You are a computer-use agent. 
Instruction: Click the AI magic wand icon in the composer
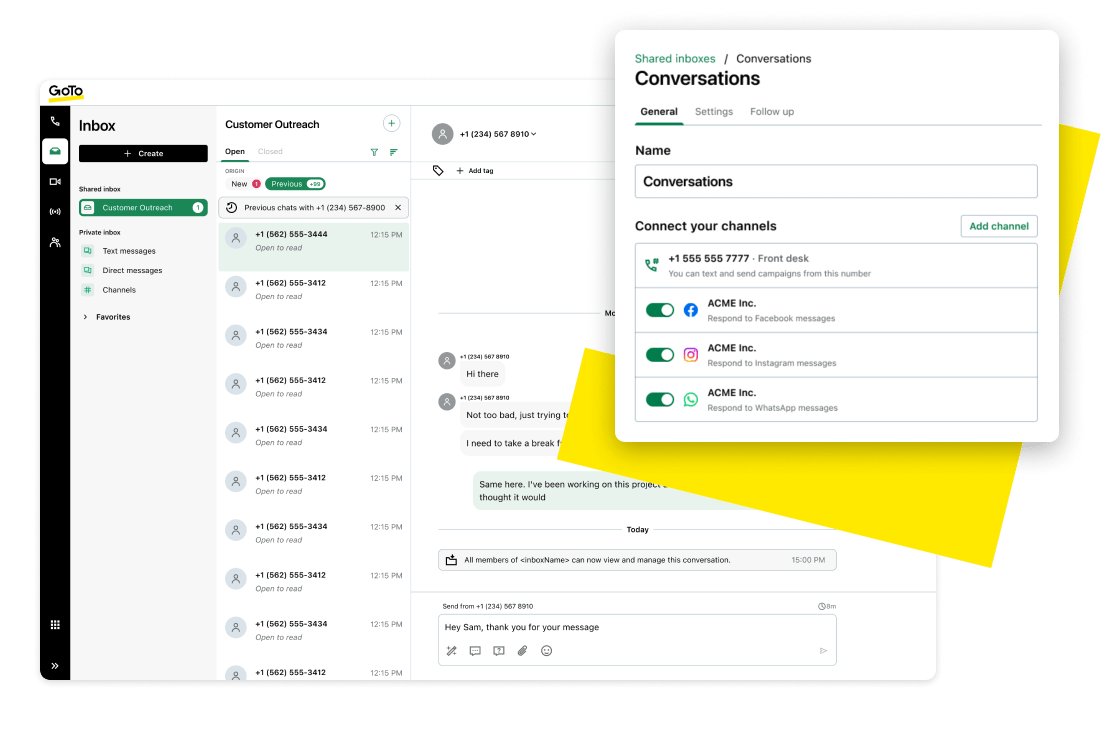[451, 650]
